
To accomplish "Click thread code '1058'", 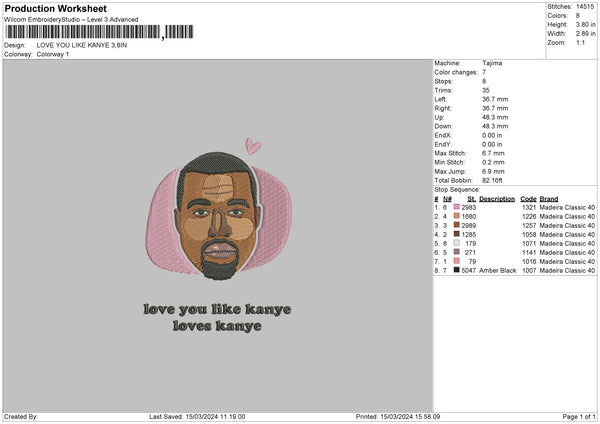I will point(529,234).
